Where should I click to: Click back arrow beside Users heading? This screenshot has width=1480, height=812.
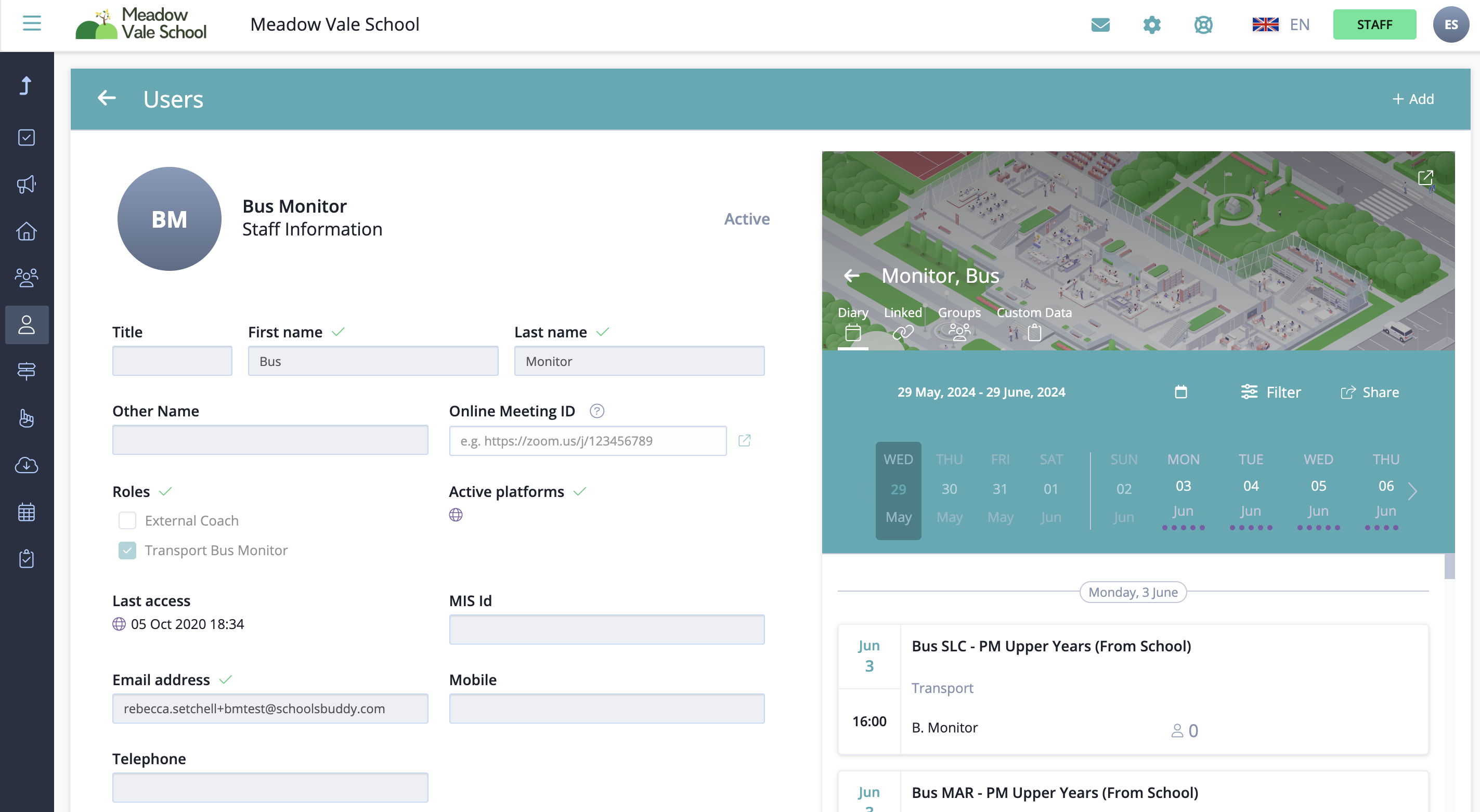tap(107, 98)
